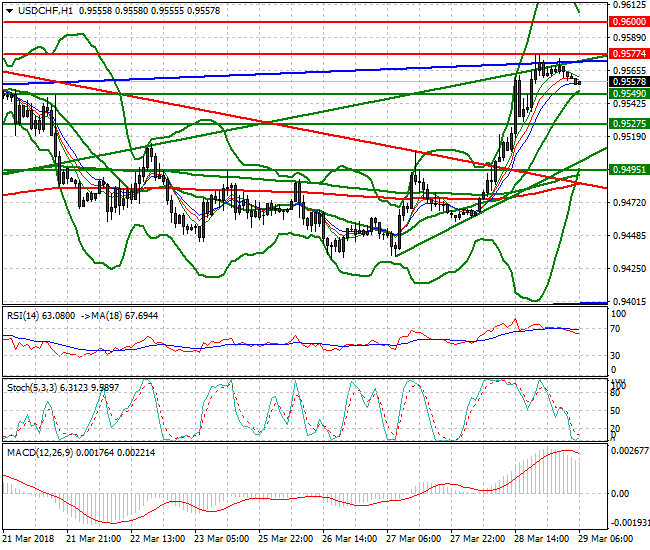This screenshot has height=550, width=650.
Task: Click the MACD scale value -0.001931
Action: click(x=629, y=523)
